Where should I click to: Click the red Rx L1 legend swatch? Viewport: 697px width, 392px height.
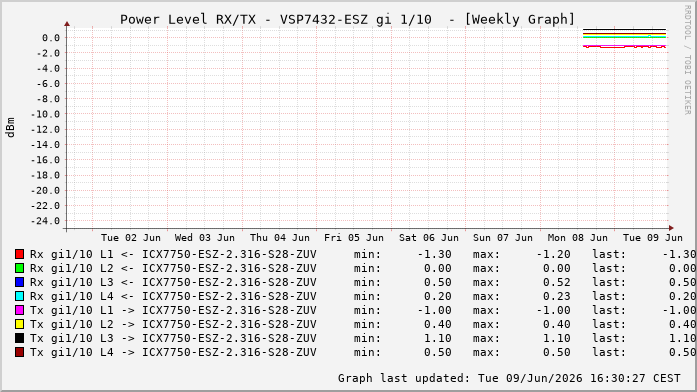click(20, 254)
